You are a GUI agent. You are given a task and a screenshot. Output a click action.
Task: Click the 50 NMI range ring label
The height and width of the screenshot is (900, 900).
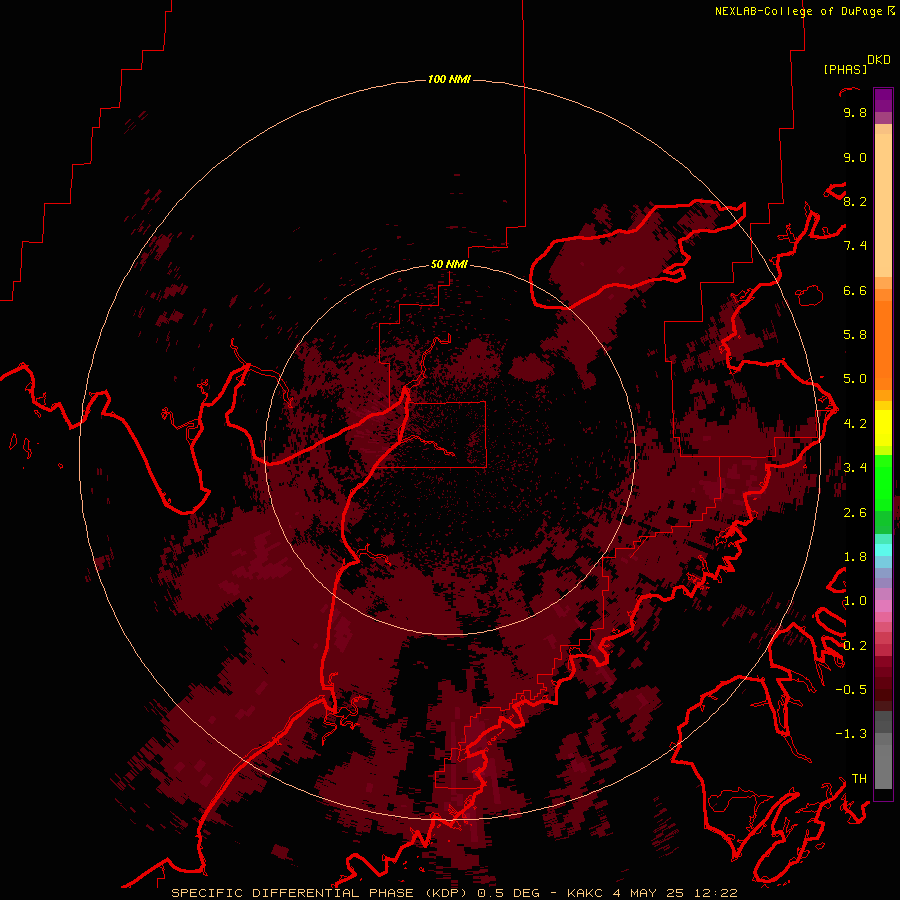click(x=449, y=264)
